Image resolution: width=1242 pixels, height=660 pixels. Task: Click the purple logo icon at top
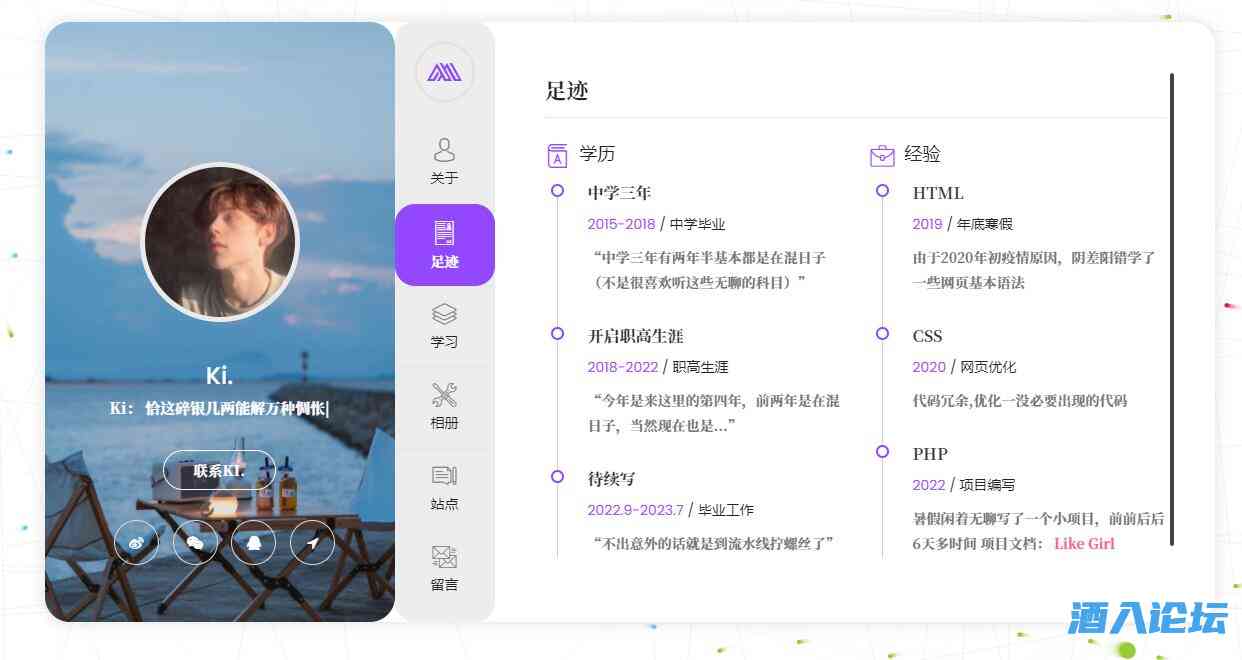444,72
